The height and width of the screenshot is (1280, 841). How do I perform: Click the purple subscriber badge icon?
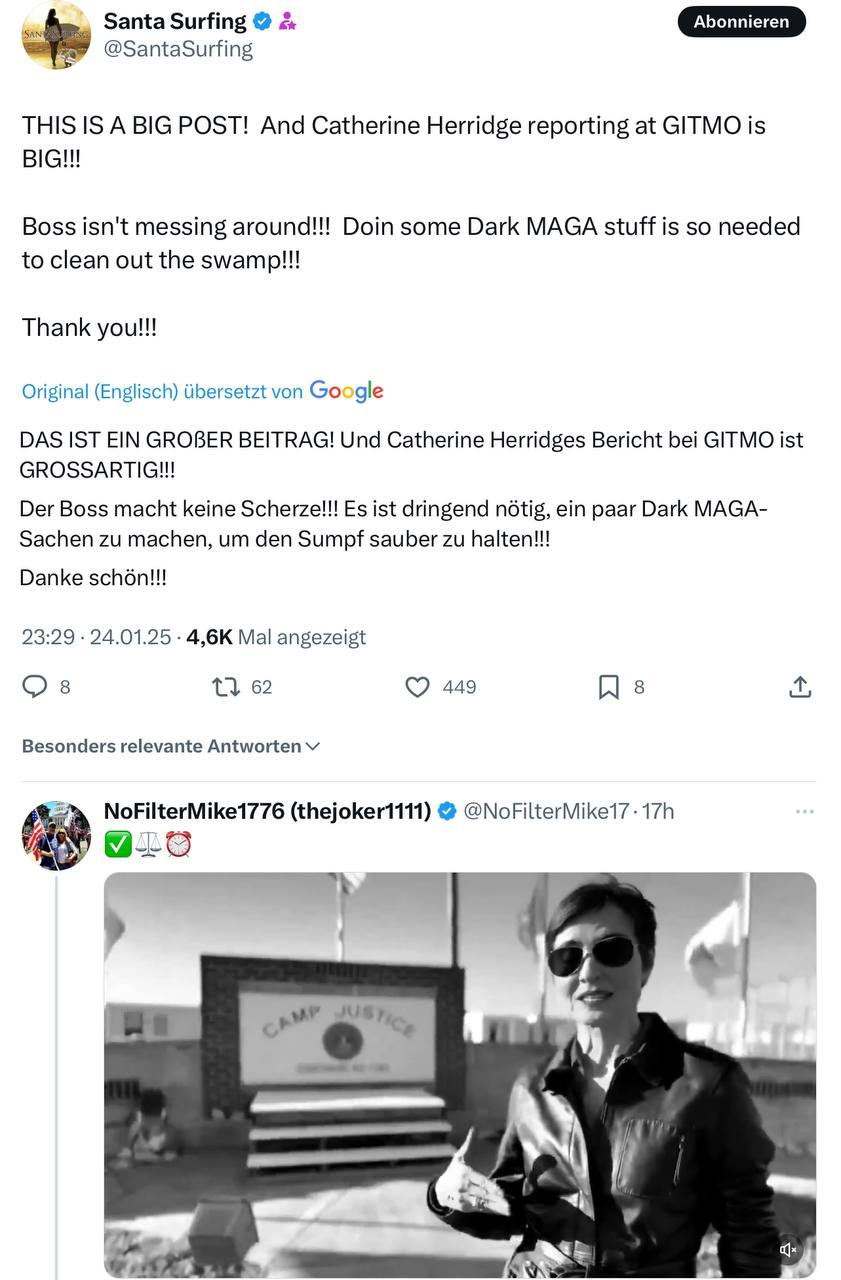(287, 21)
